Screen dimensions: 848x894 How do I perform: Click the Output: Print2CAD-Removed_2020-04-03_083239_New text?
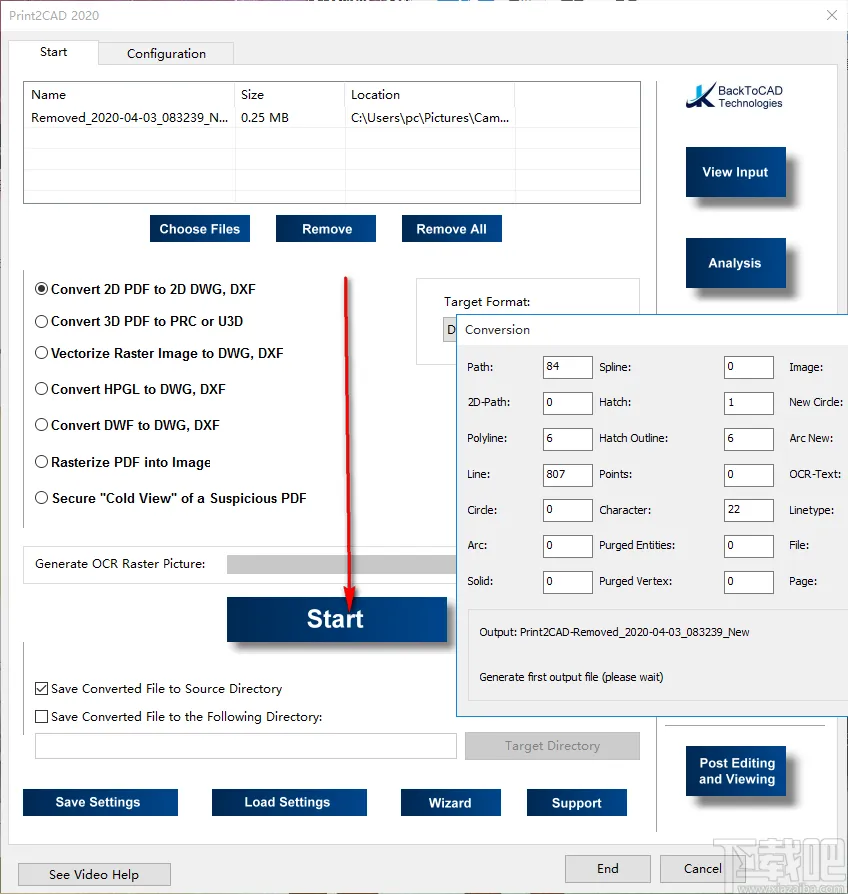[x=614, y=632]
